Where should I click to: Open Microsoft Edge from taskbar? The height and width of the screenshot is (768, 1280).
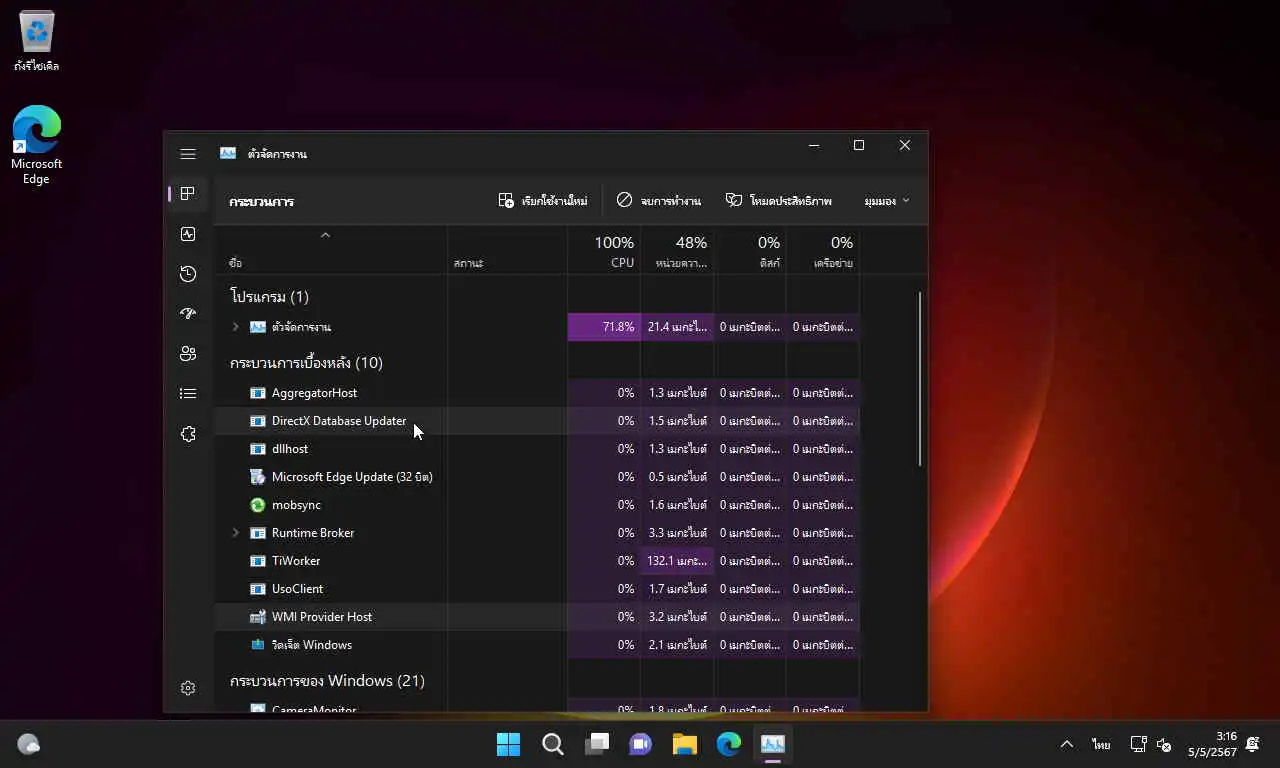(728, 744)
